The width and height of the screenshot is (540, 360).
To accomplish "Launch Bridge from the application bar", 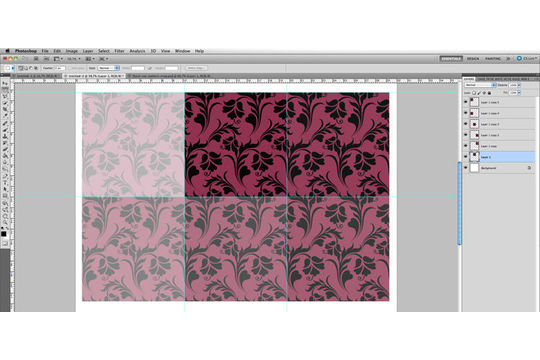I will tap(36, 59).
